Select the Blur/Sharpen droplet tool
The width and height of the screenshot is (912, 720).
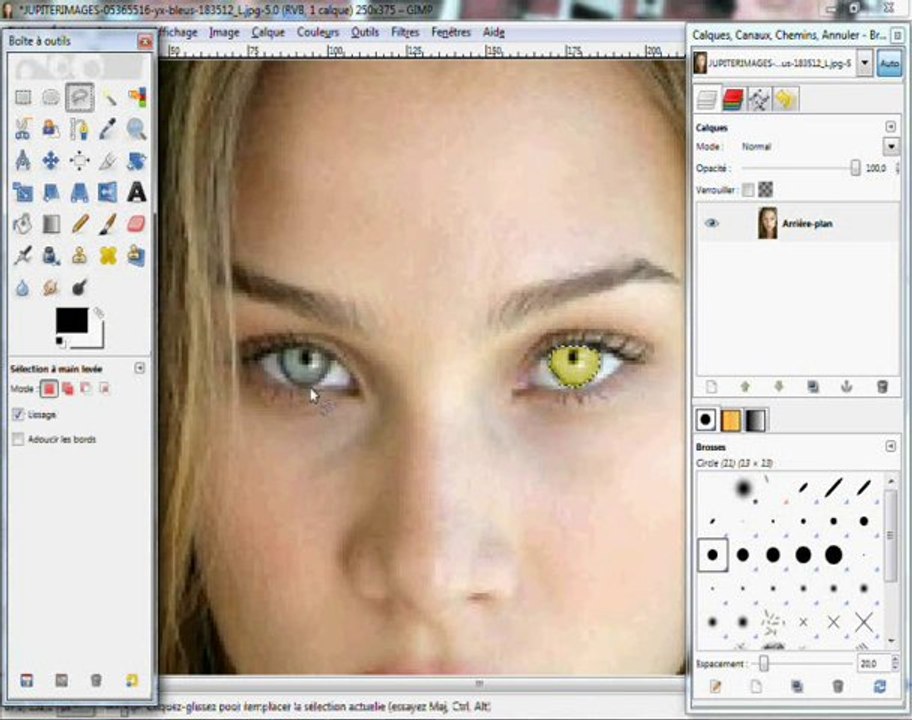(x=23, y=287)
